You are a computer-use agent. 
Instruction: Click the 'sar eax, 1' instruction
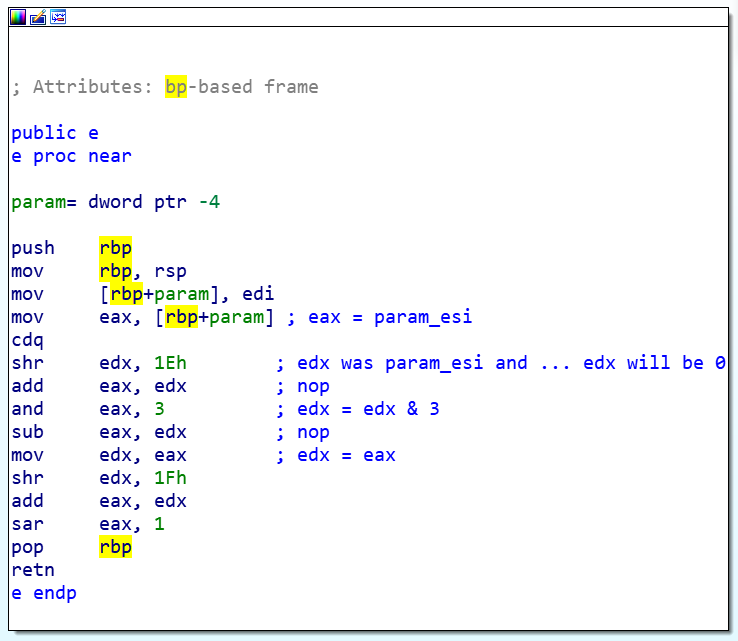click(88, 524)
